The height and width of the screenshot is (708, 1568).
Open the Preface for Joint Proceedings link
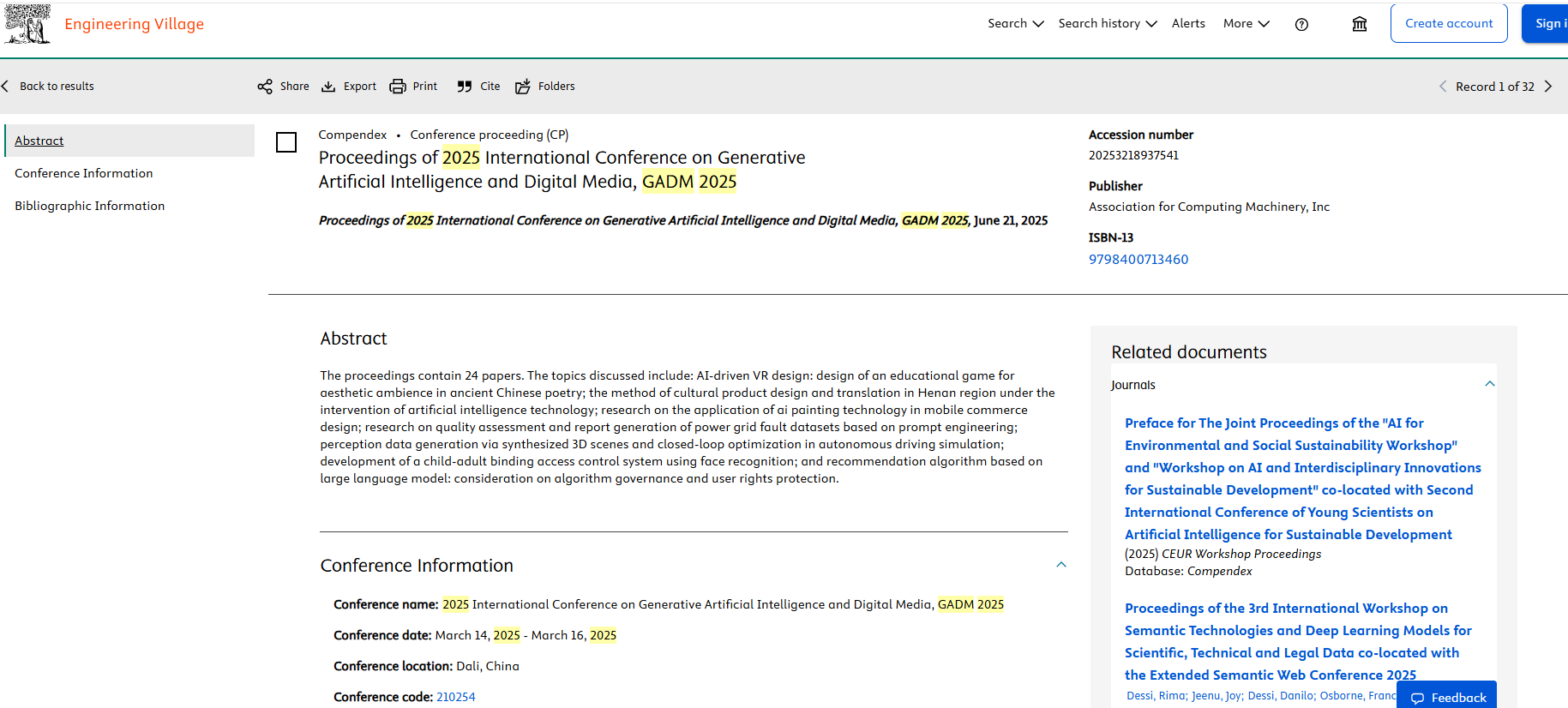tap(1303, 478)
